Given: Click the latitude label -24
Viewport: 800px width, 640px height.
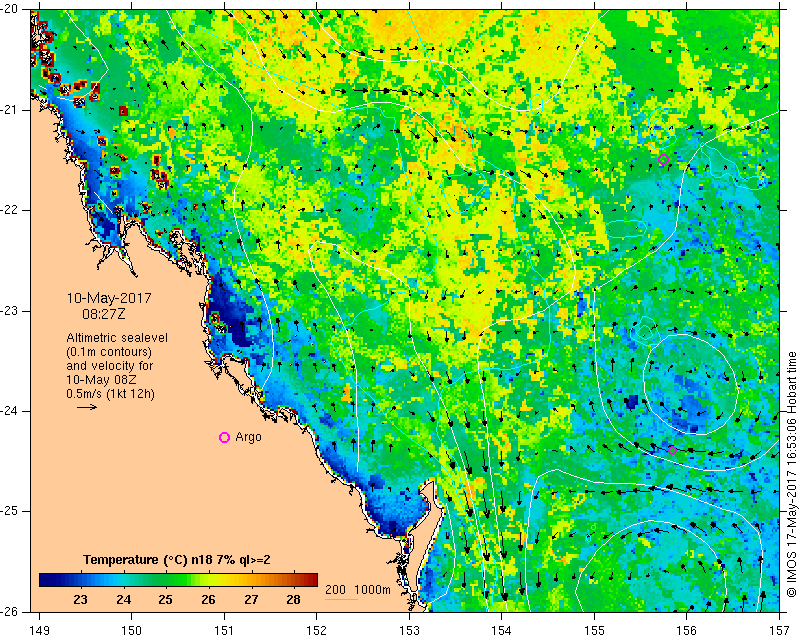Looking at the screenshot, I should point(9,411).
